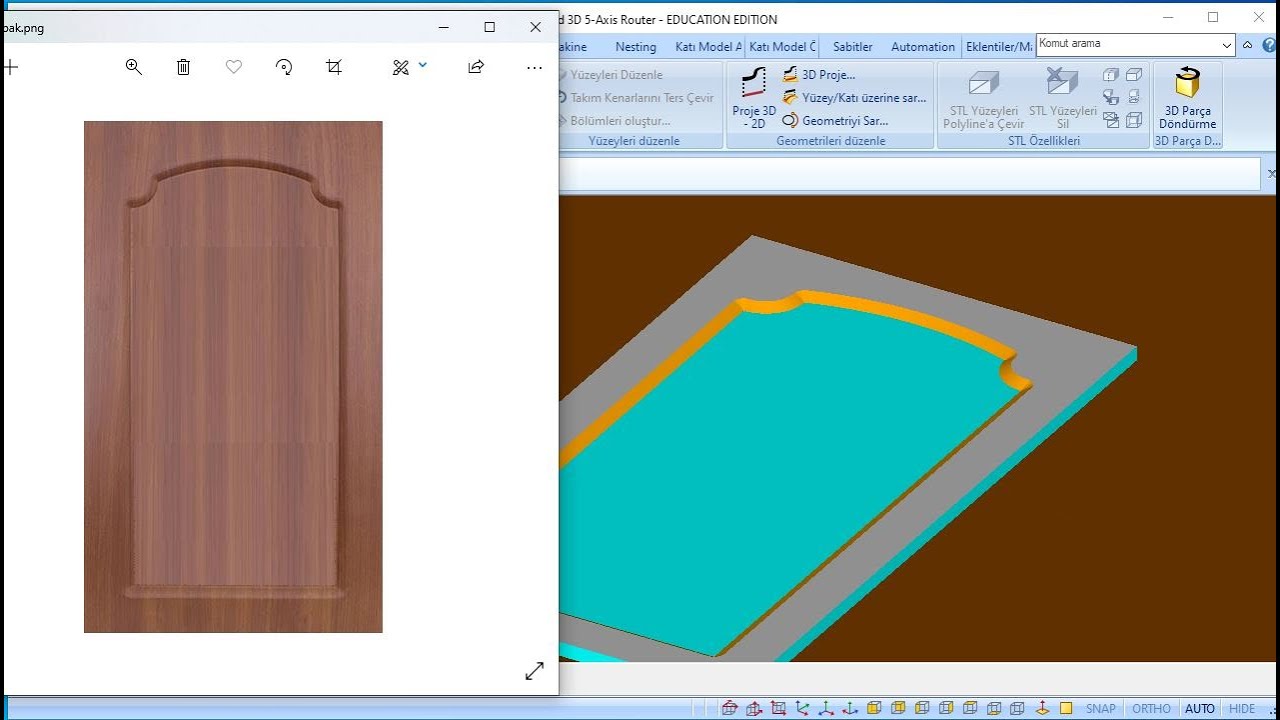Add to a creation plus icon
The image size is (1280, 720).
(10, 67)
